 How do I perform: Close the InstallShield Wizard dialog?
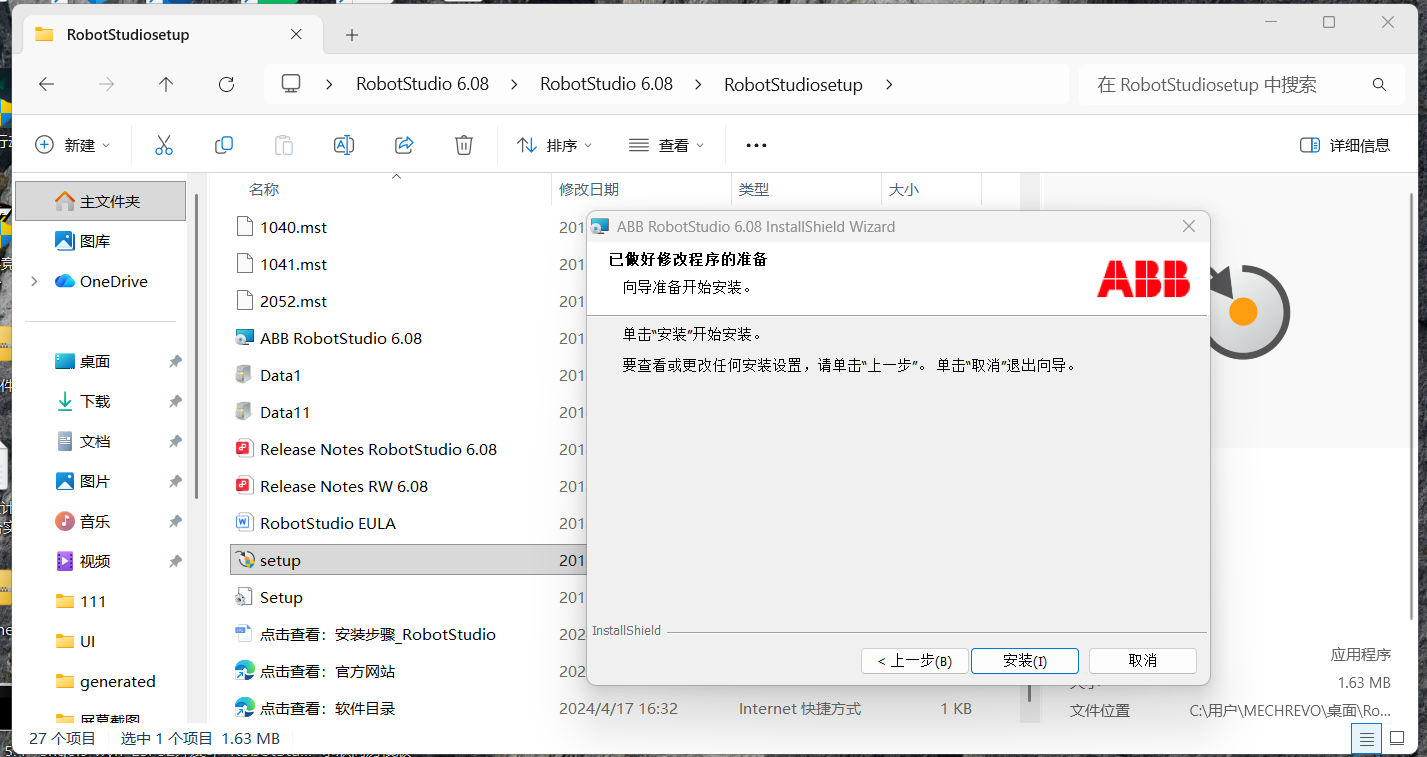(1188, 226)
